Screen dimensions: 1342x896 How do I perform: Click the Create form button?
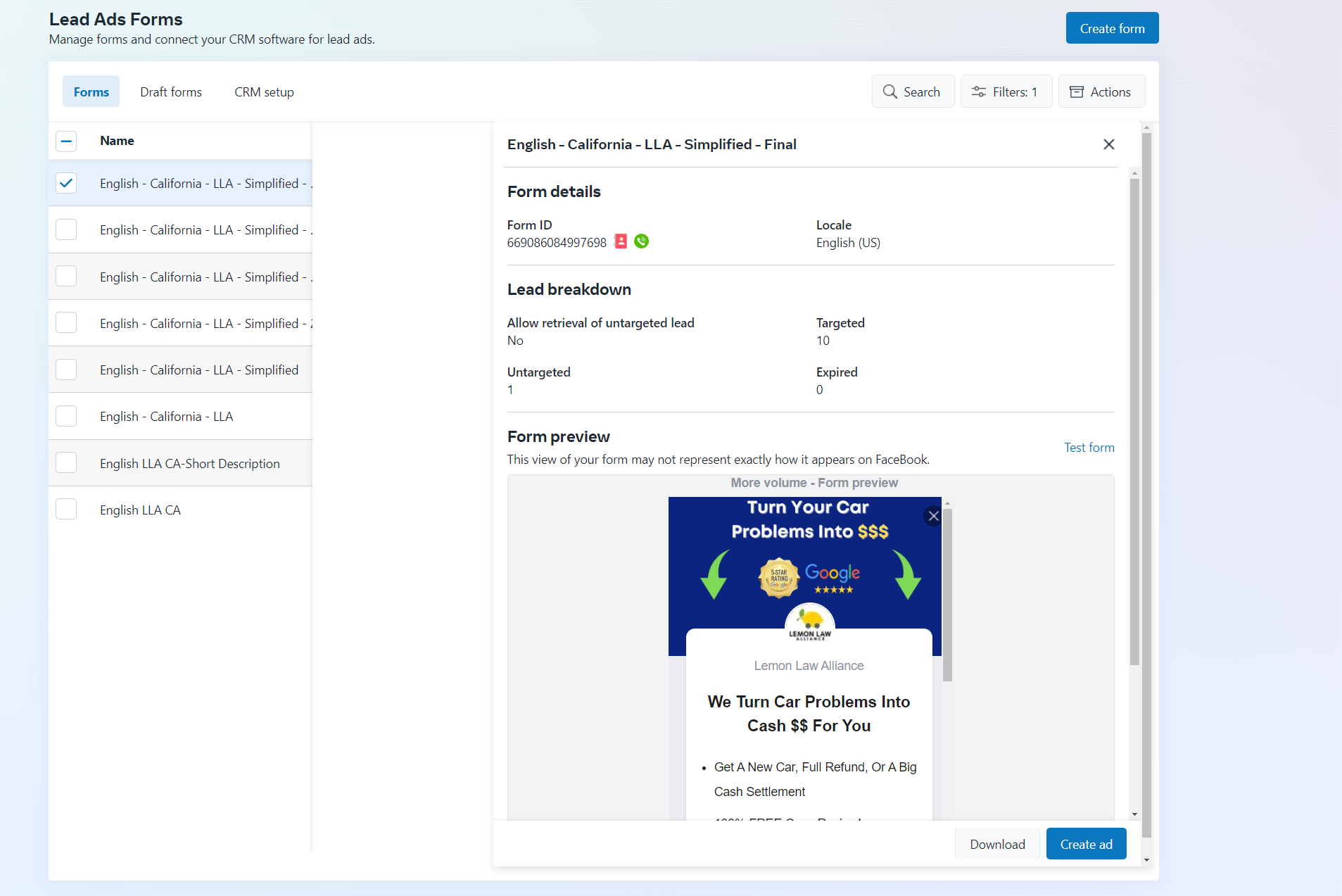coord(1112,28)
